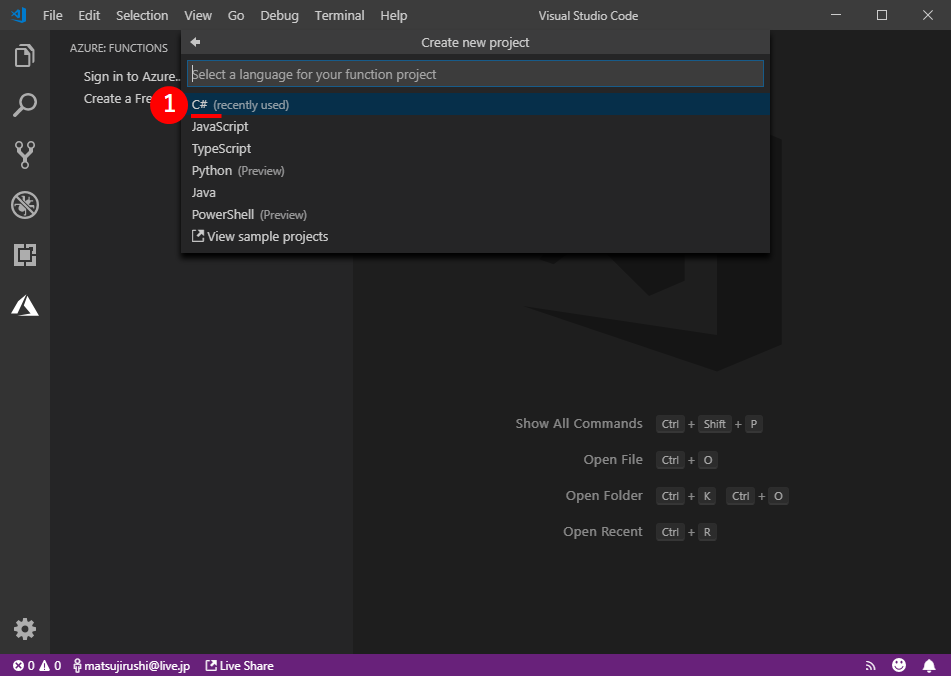
Task: Start Live Share from status bar
Action: [x=240, y=666]
